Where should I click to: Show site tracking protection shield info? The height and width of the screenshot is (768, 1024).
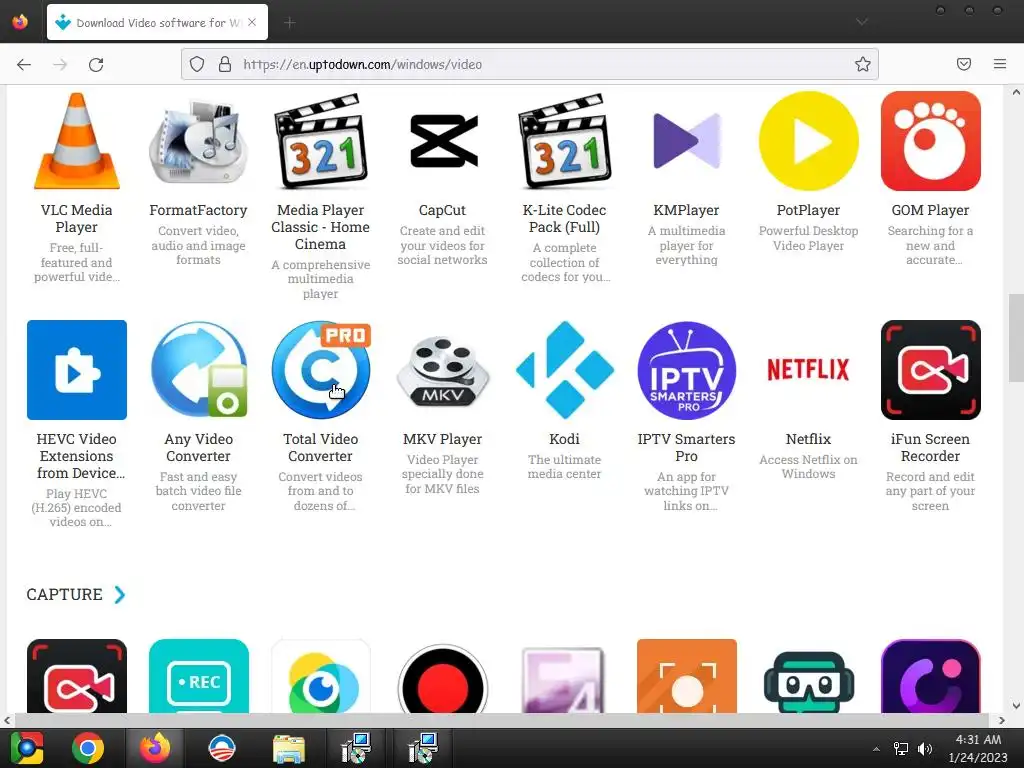coord(197,64)
